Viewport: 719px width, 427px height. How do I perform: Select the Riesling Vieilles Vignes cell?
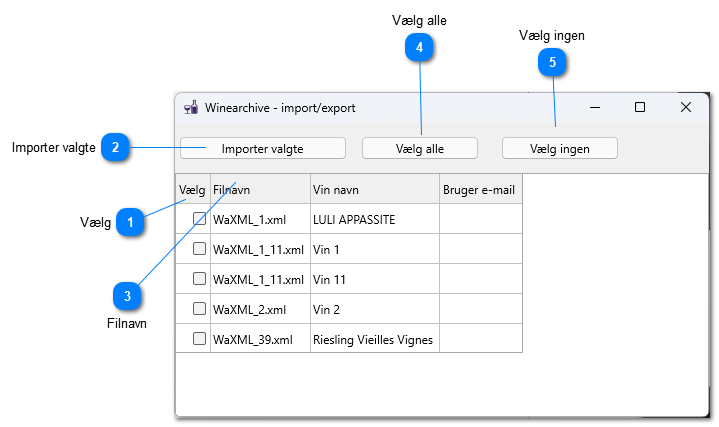click(x=375, y=339)
